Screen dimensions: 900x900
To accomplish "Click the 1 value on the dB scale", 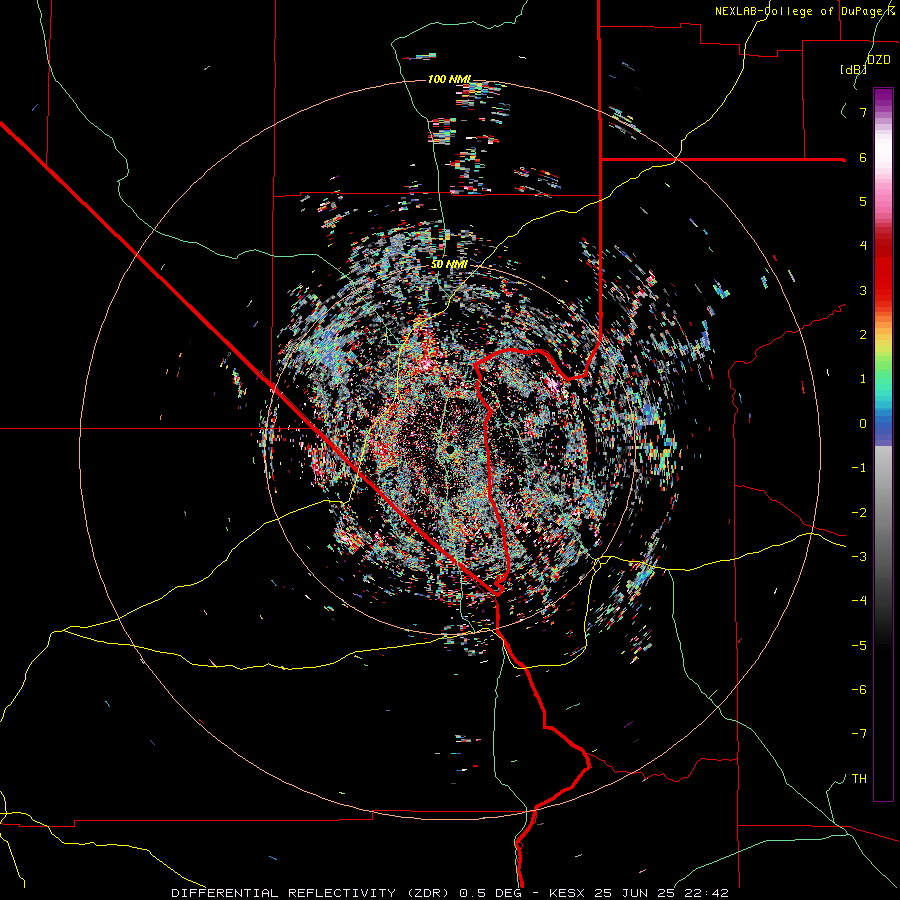I will tap(863, 379).
